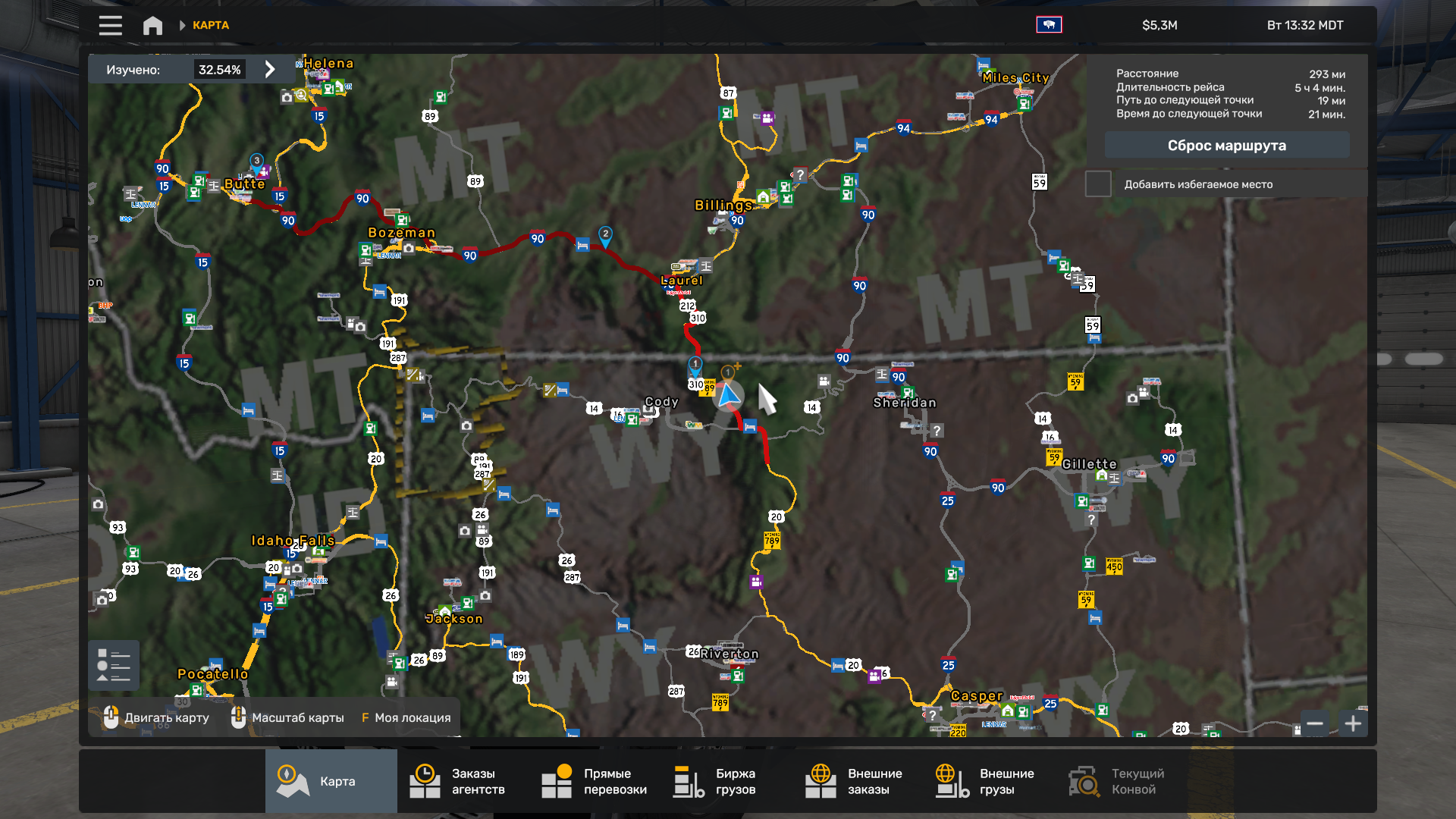Click the rest stop icon on I-94
The width and height of the screenshot is (1456, 819).
pyautogui.click(x=861, y=145)
